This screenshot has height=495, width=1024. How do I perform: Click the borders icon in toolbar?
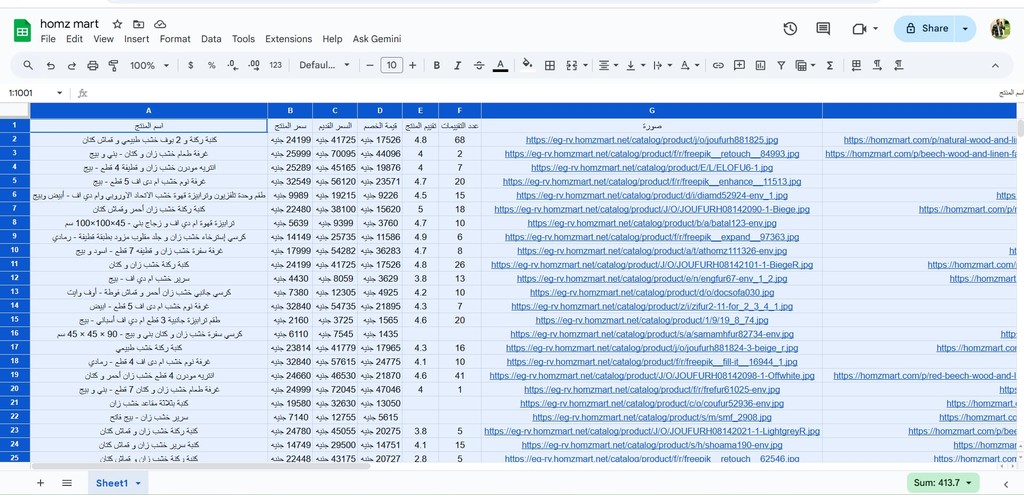click(549, 65)
